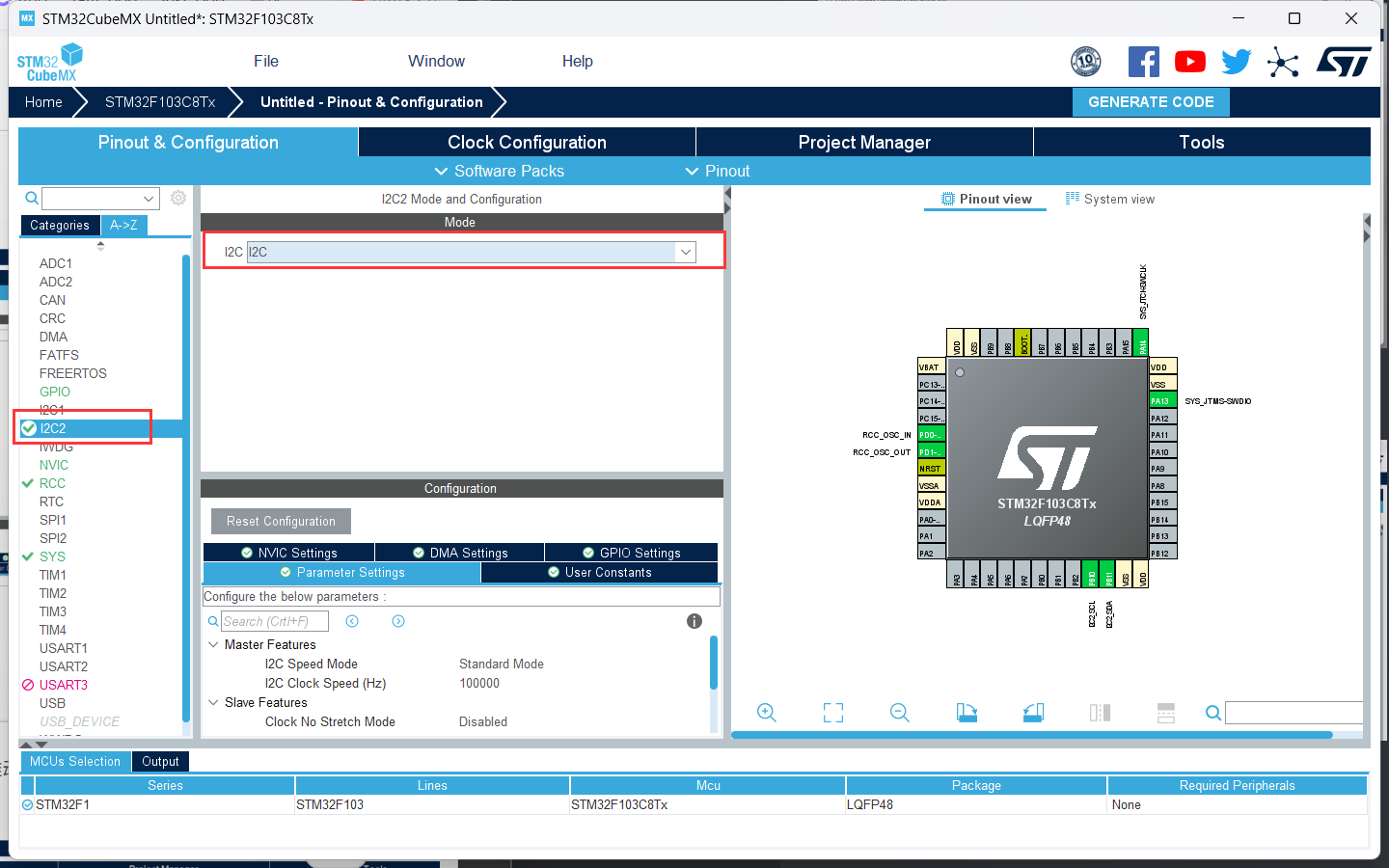Click the STM32CubeMX logo
The width and height of the screenshot is (1389, 868).
point(50,63)
